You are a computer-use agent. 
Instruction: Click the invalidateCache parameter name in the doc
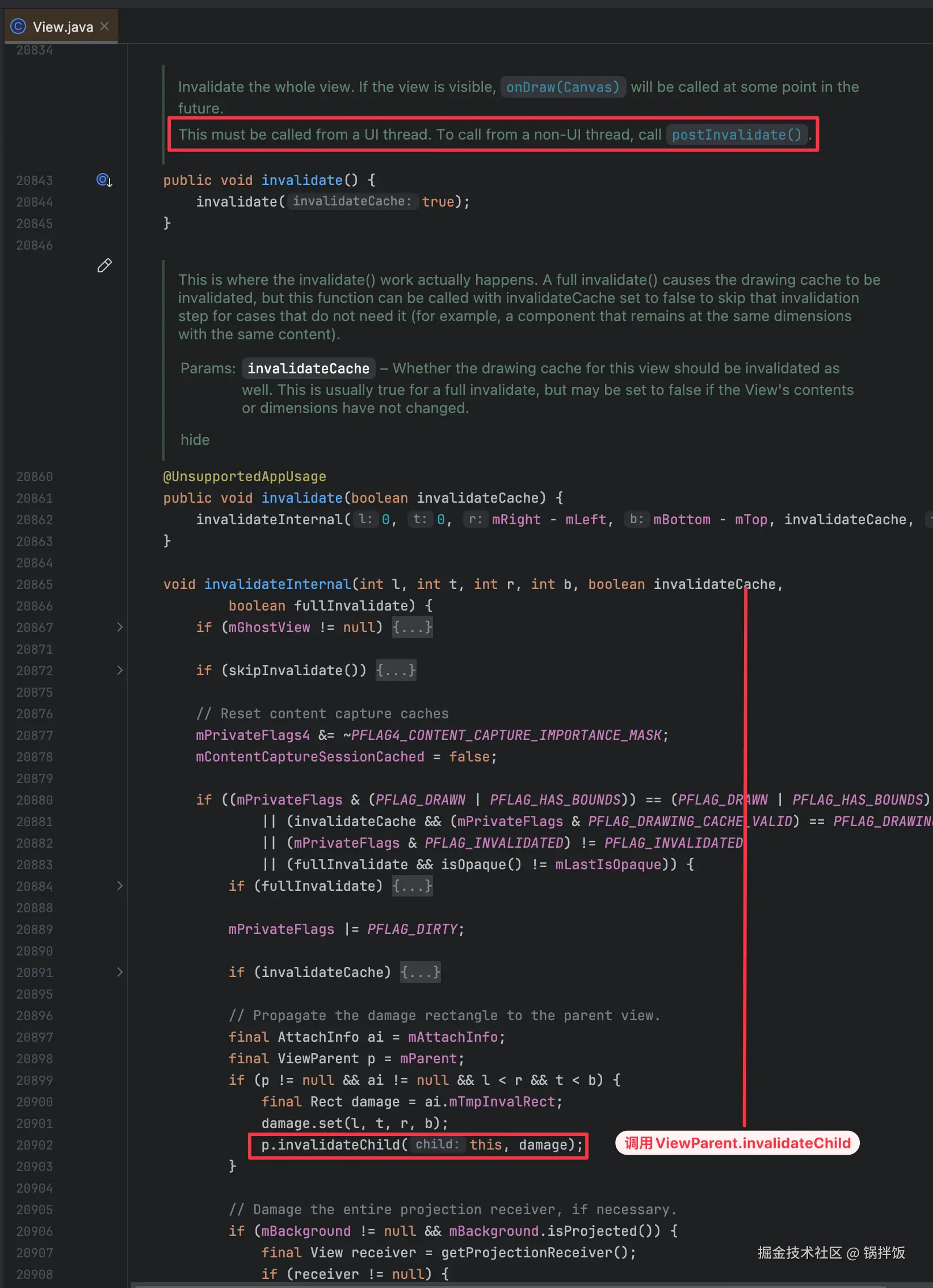click(x=308, y=369)
